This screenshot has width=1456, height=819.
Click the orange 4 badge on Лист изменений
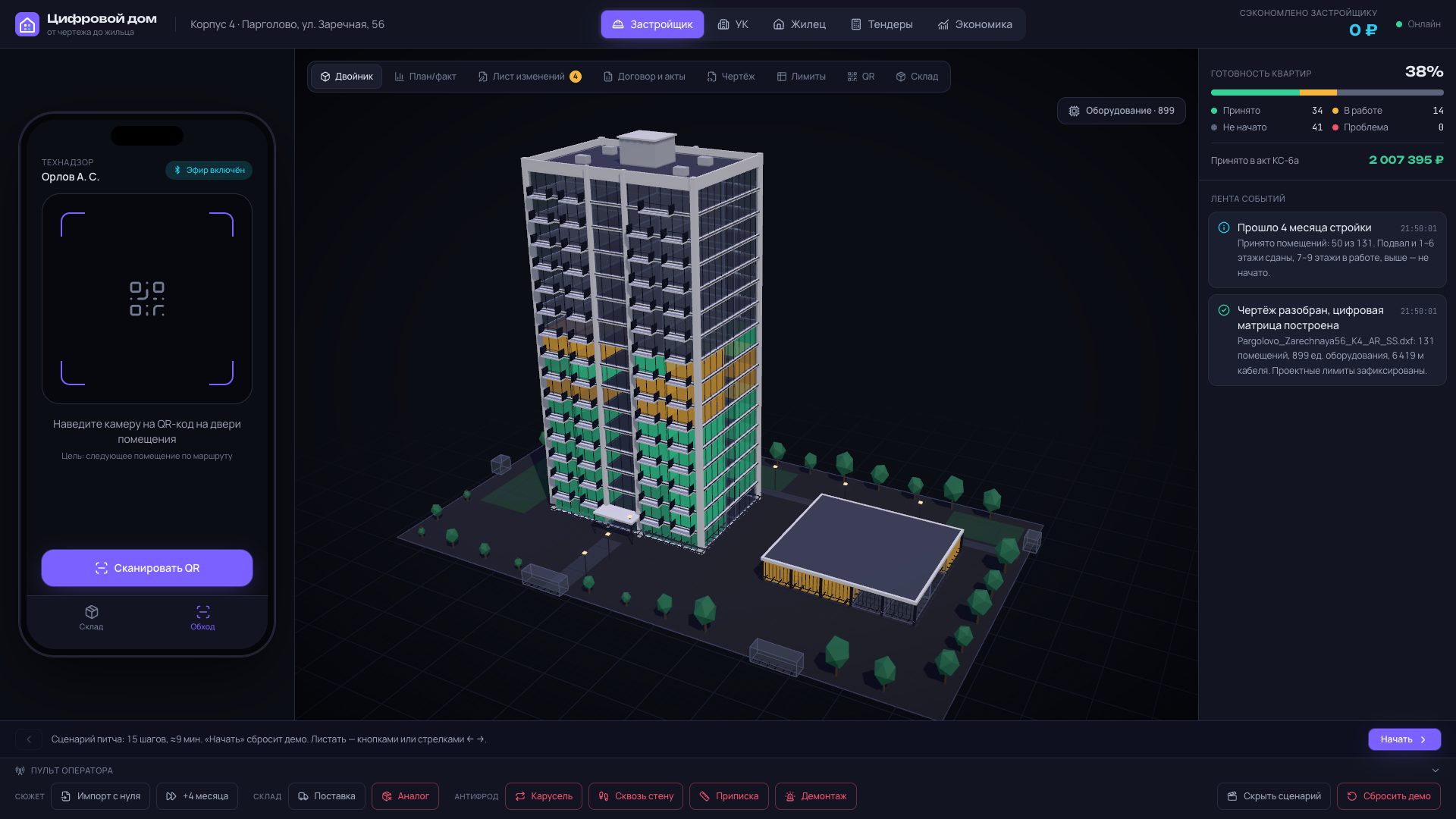[576, 77]
